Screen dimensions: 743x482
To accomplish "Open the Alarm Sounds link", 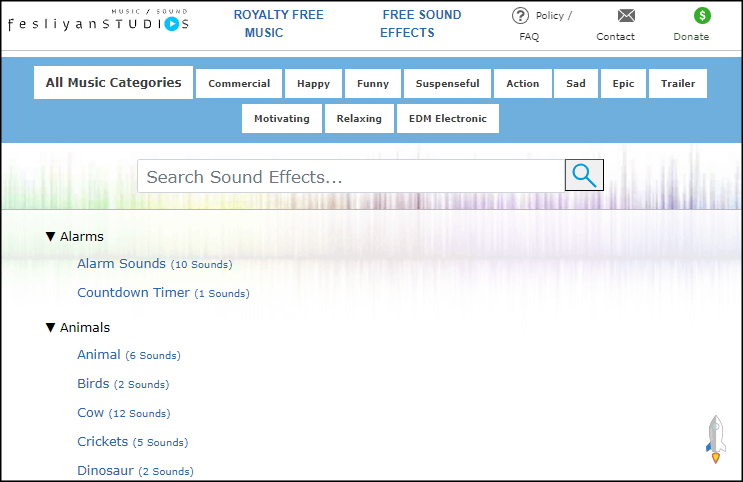I will point(121,264).
